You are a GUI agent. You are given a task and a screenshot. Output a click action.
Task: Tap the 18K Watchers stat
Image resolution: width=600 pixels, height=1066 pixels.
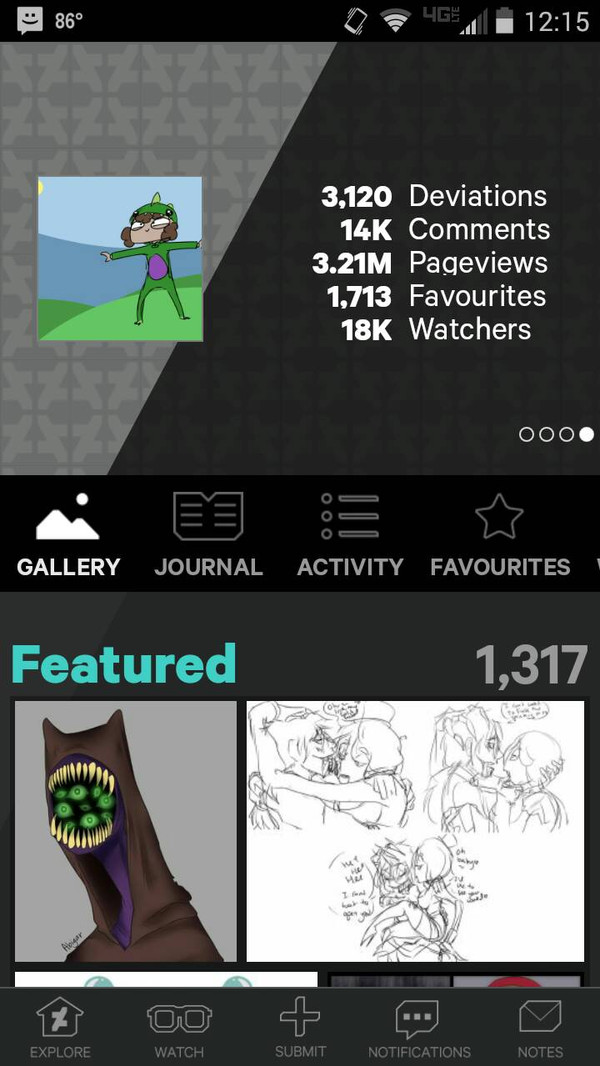(436, 330)
